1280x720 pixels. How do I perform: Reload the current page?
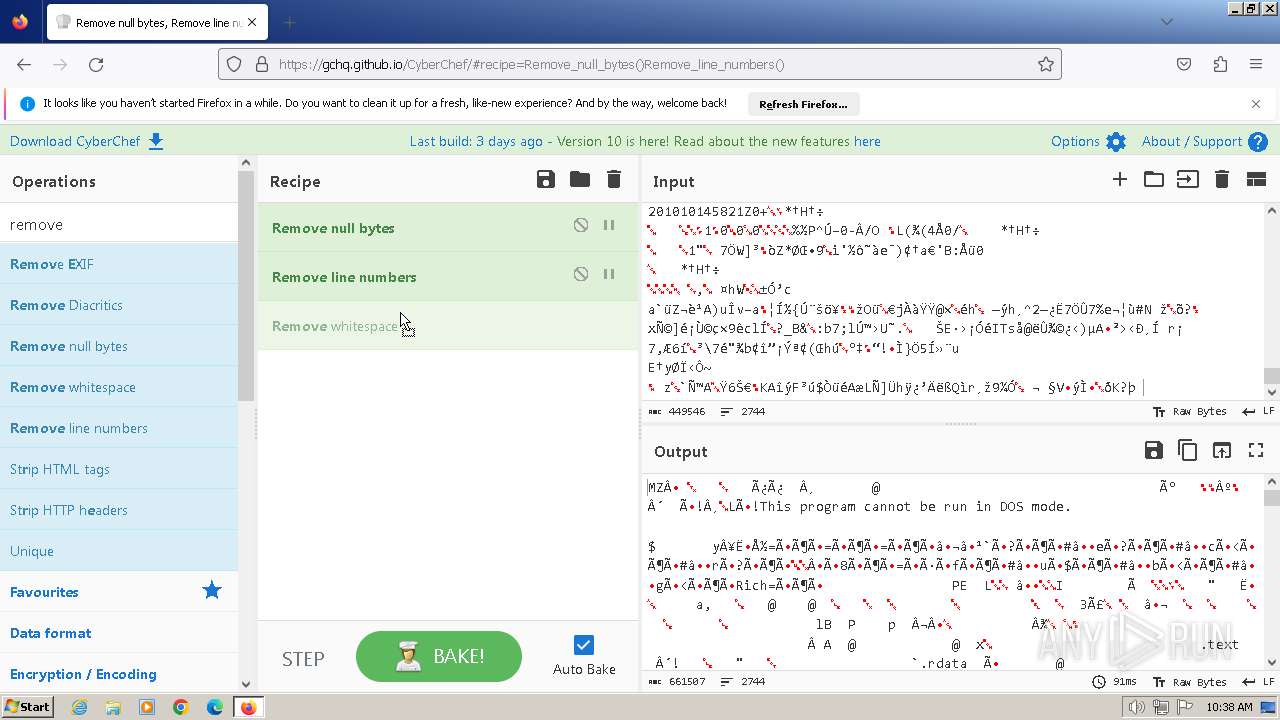tap(96, 64)
